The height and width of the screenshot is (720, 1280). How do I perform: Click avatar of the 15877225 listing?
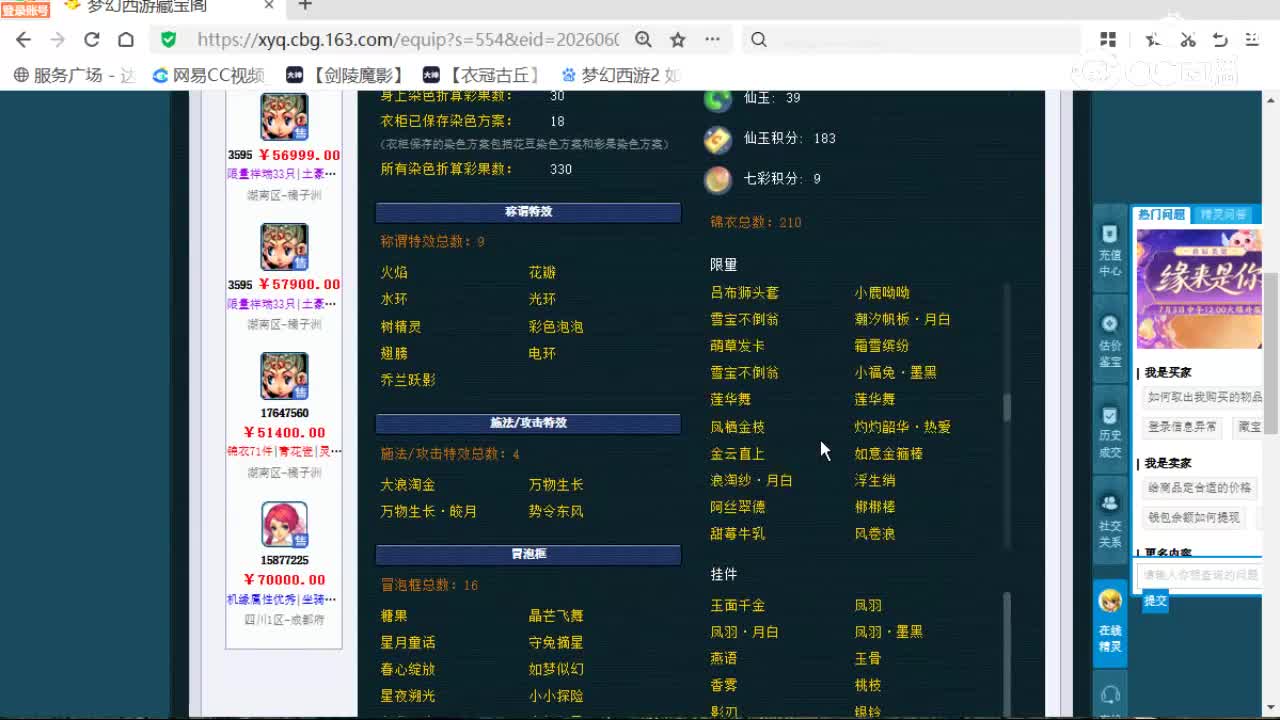(x=284, y=525)
